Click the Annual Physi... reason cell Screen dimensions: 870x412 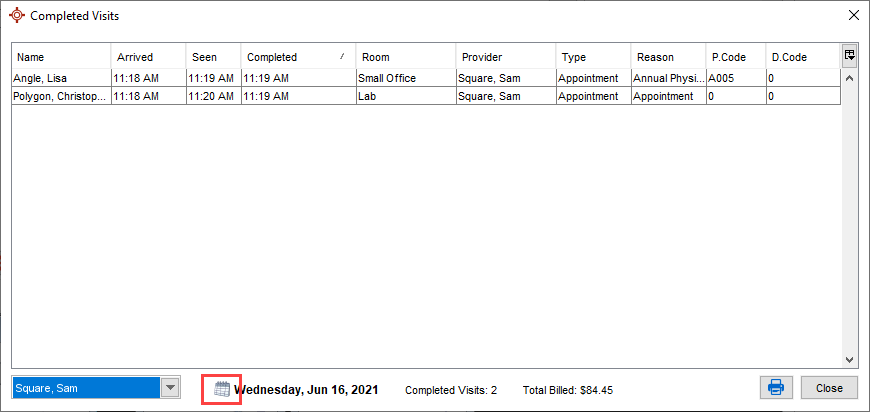669,78
